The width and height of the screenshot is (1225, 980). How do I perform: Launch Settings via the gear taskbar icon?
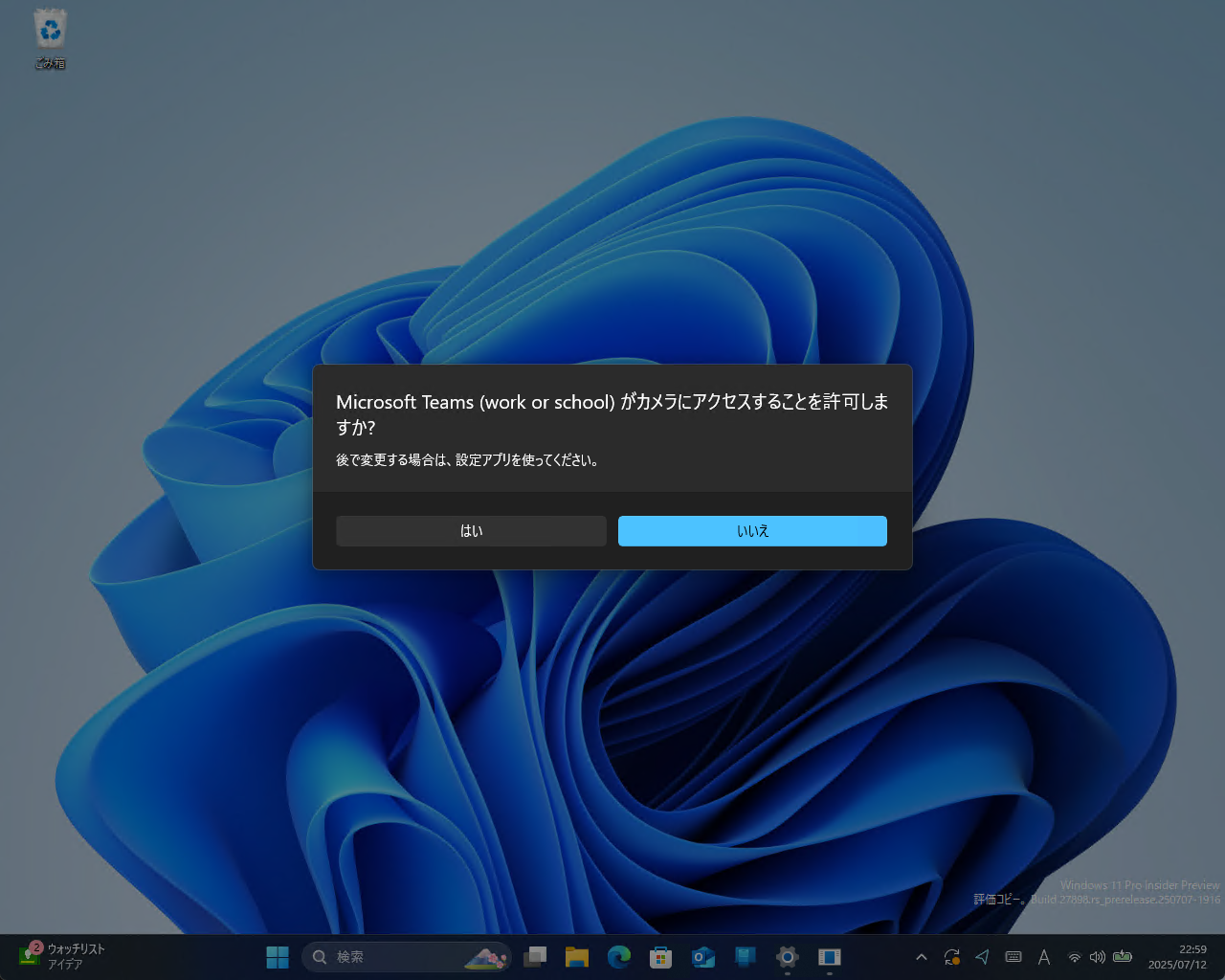(x=787, y=956)
